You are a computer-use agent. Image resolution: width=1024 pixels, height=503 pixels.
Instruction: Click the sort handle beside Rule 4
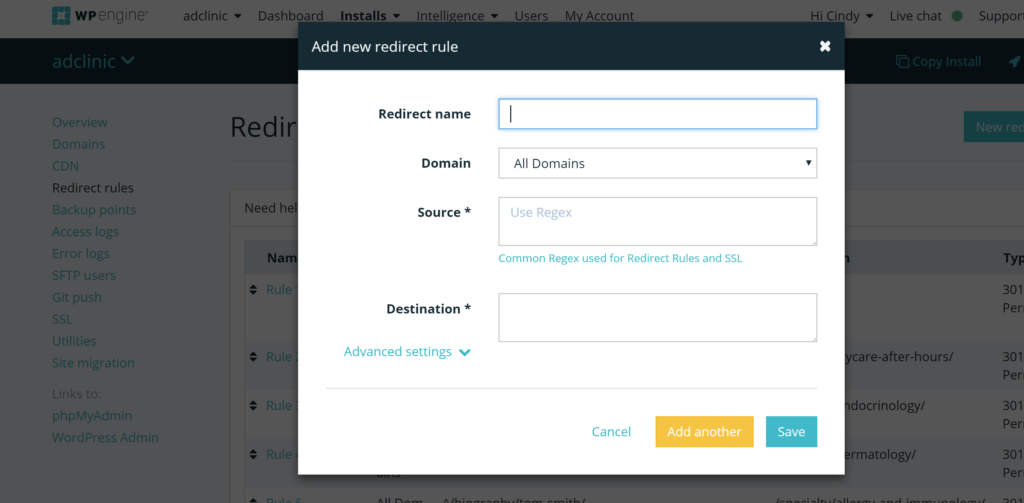click(x=253, y=454)
